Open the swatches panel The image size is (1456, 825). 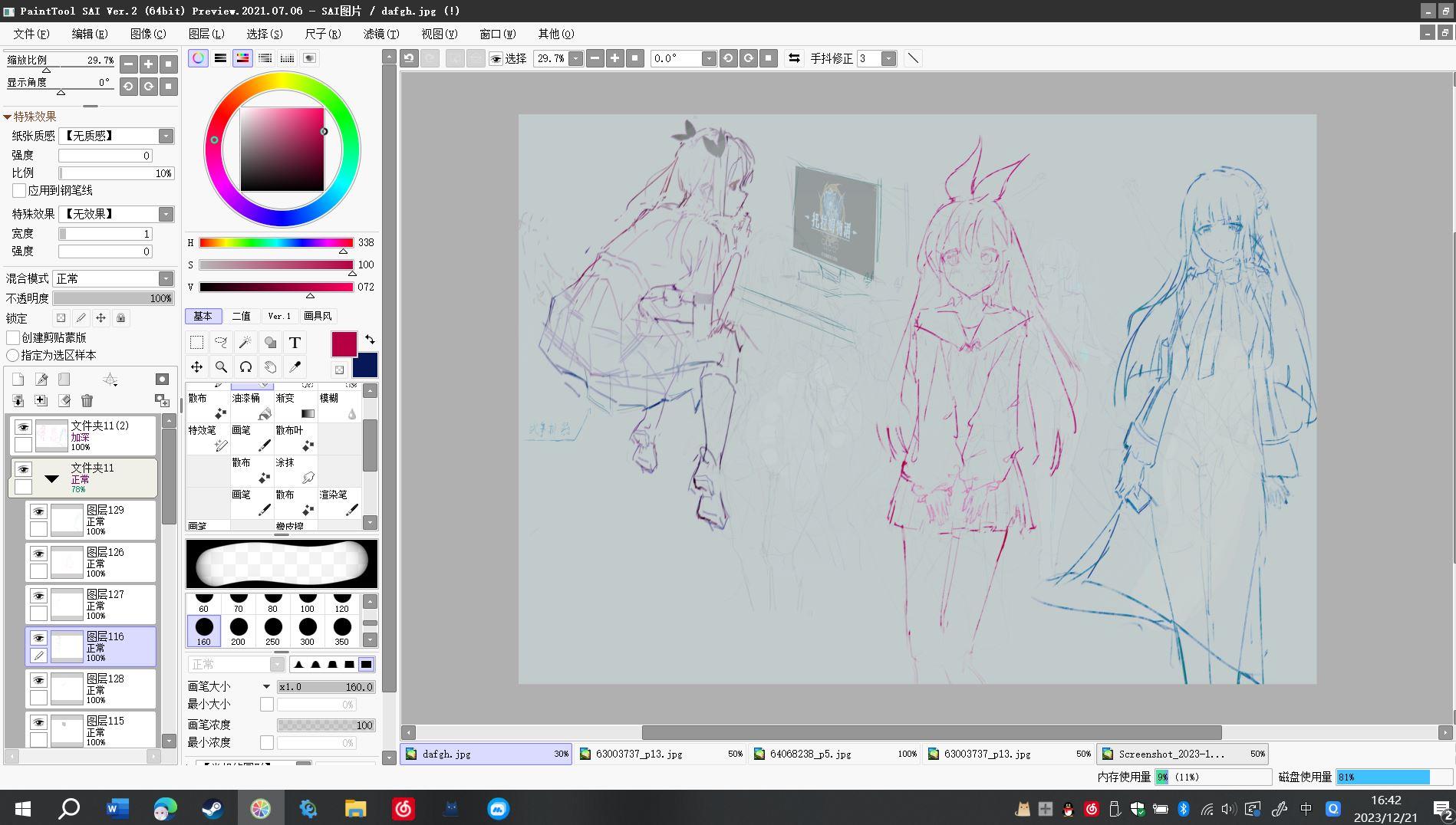click(287, 58)
